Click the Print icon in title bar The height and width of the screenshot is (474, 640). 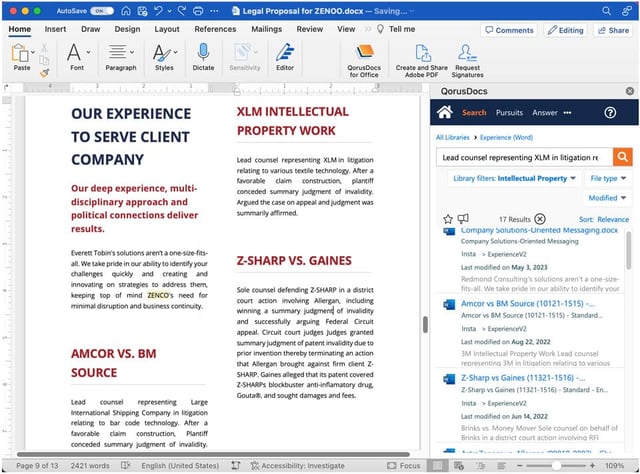click(x=198, y=11)
